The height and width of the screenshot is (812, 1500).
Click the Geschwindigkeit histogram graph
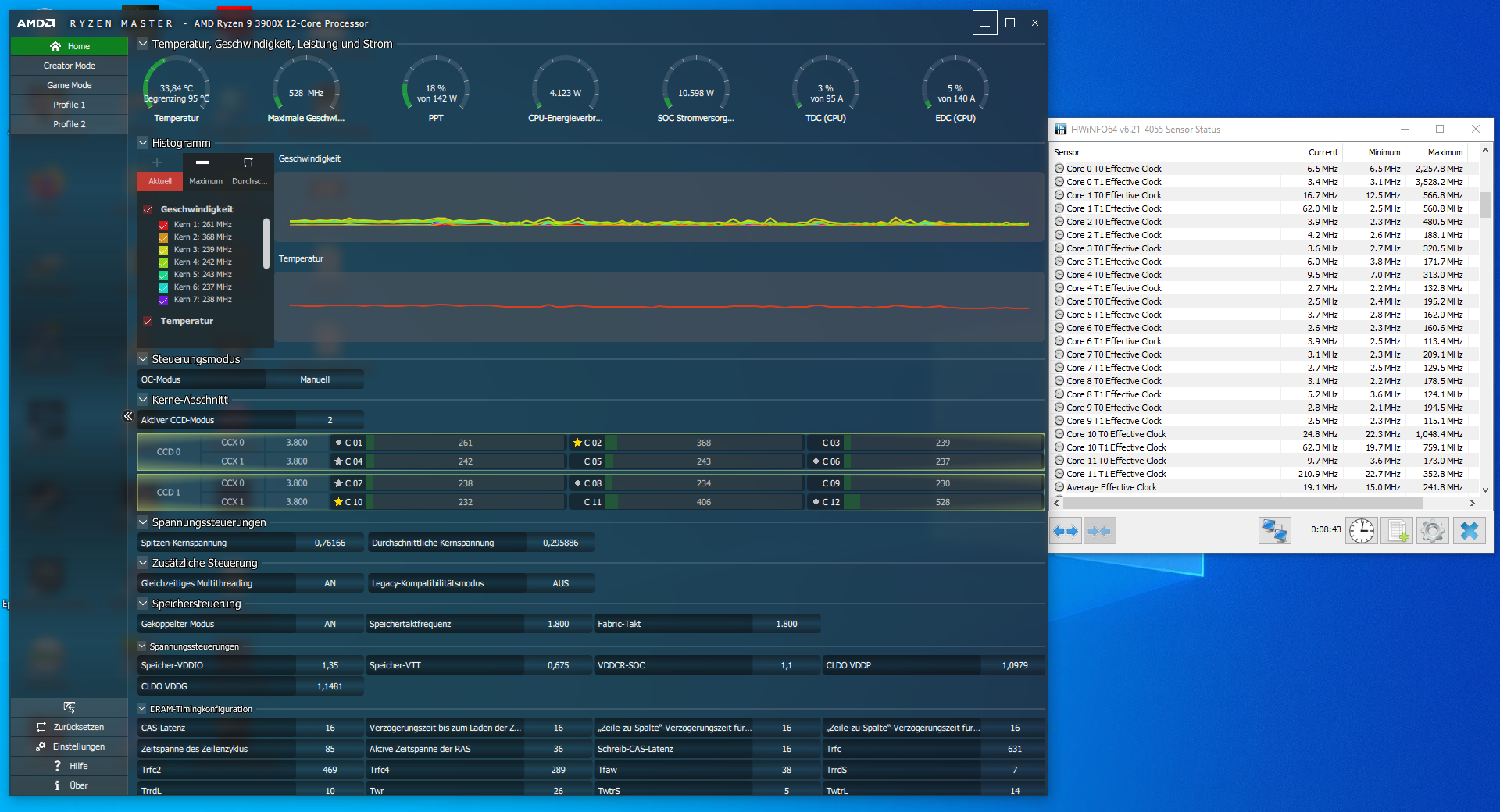coord(659,207)
